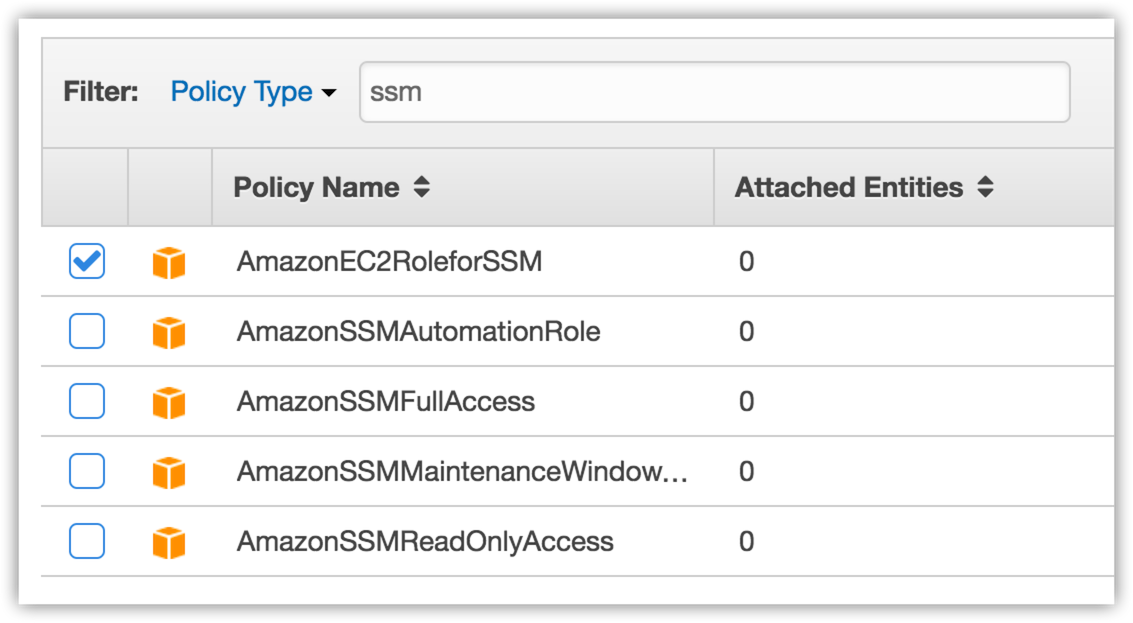Click the AmazonEC2RoleforSSM policy name

coord(389,262)
